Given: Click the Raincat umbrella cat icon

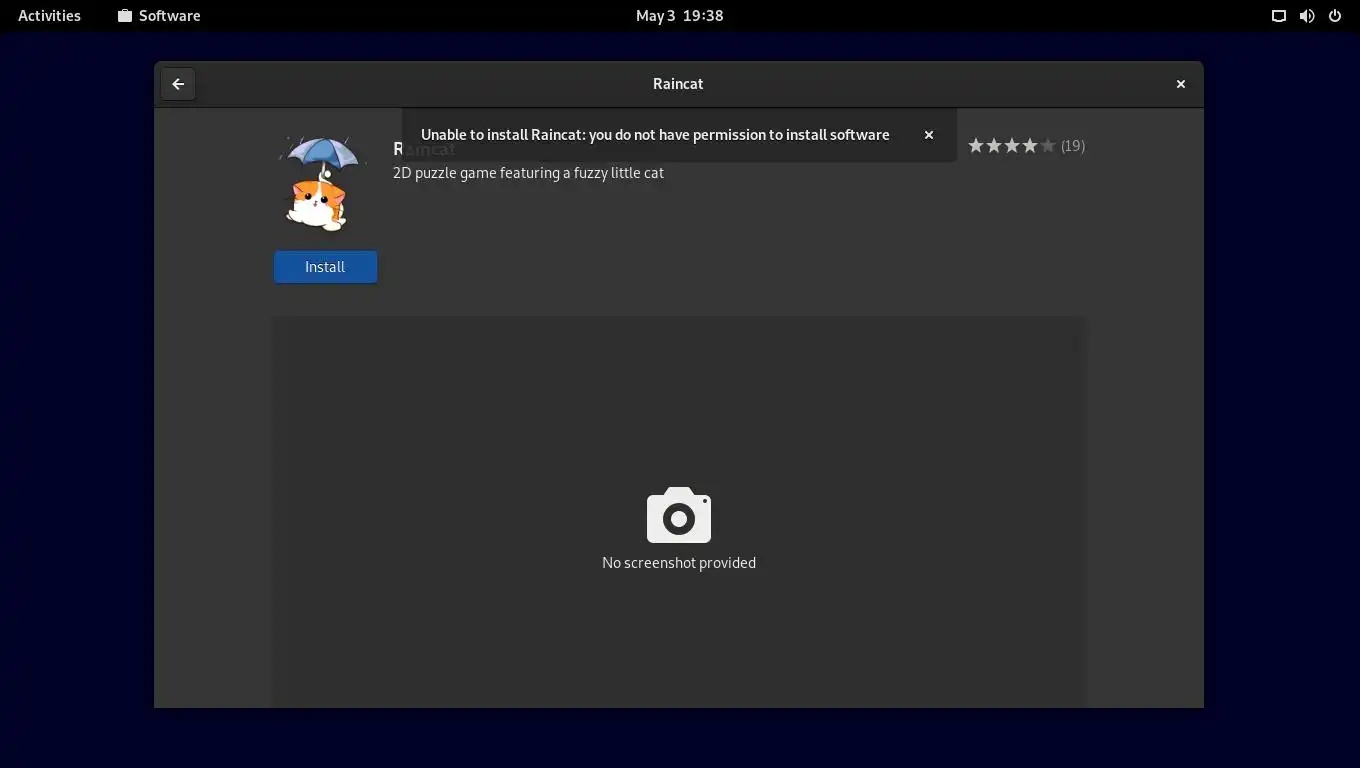Looking at the screenshot, I should (x=322, y=185).
